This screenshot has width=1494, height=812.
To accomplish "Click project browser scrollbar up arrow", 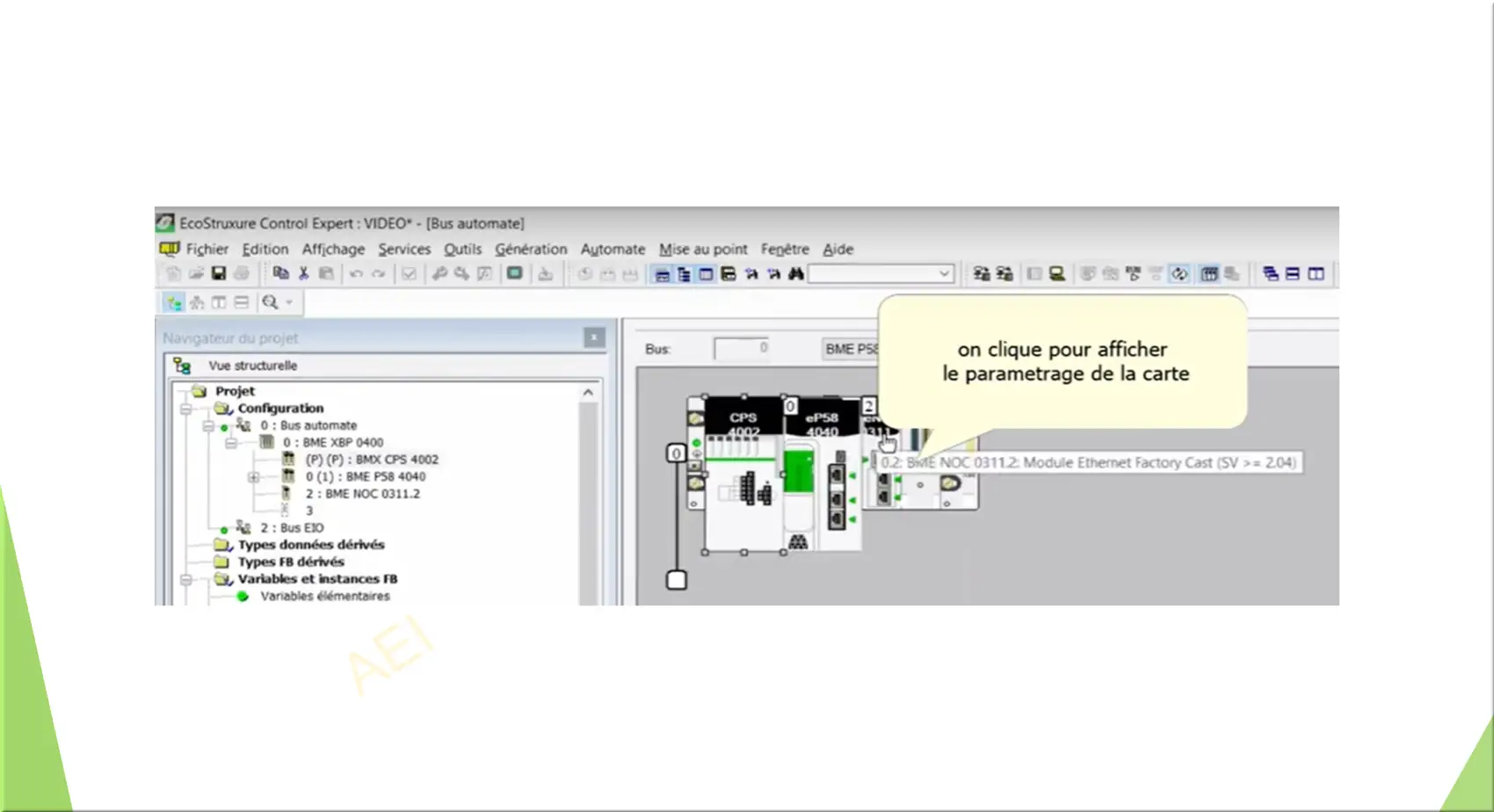I will click(x=588, y=393).
